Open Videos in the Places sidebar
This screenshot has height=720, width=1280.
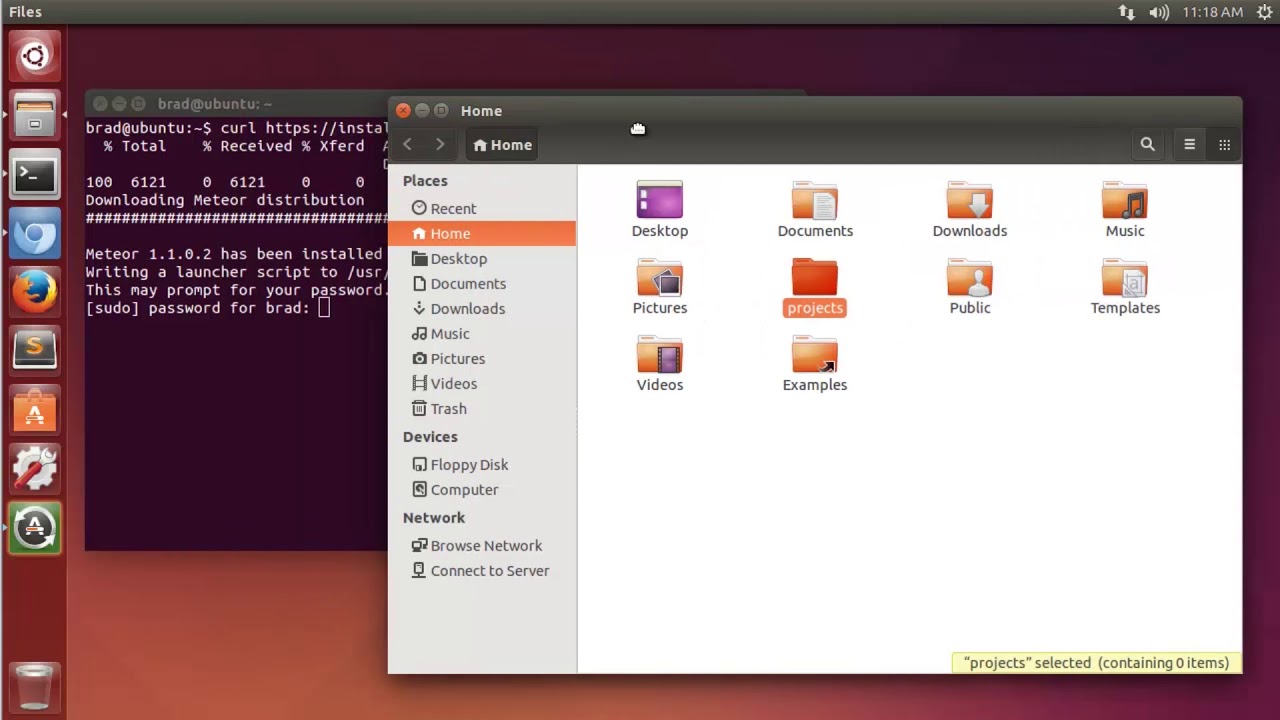pos(482,383)
